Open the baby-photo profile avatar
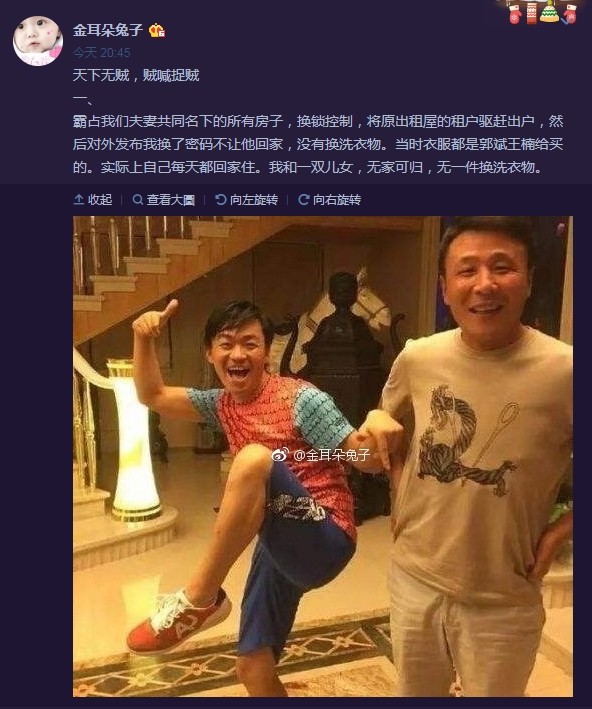 pos(38,41)
